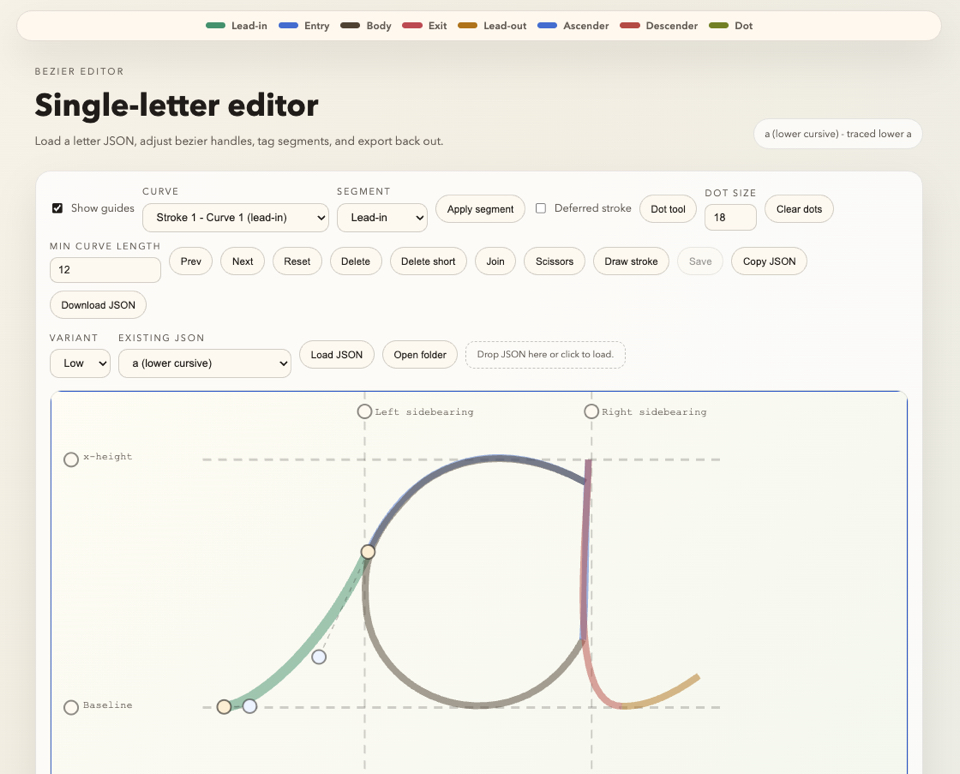Image resolution: width=960 pixels, height=774 pixels.
Task: Select the Right sidebearing guide handle
Action: (x=591, y=411)
